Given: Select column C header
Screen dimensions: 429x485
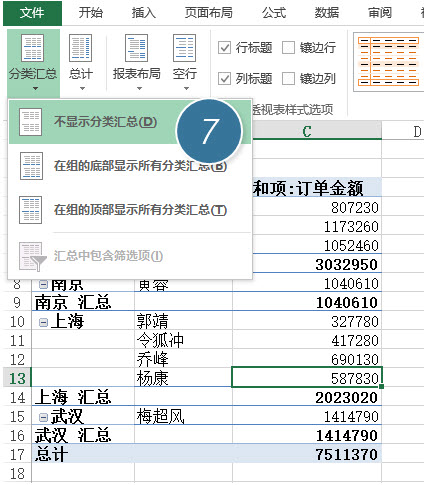Looking at the screenshot, I should pos(307,132).
